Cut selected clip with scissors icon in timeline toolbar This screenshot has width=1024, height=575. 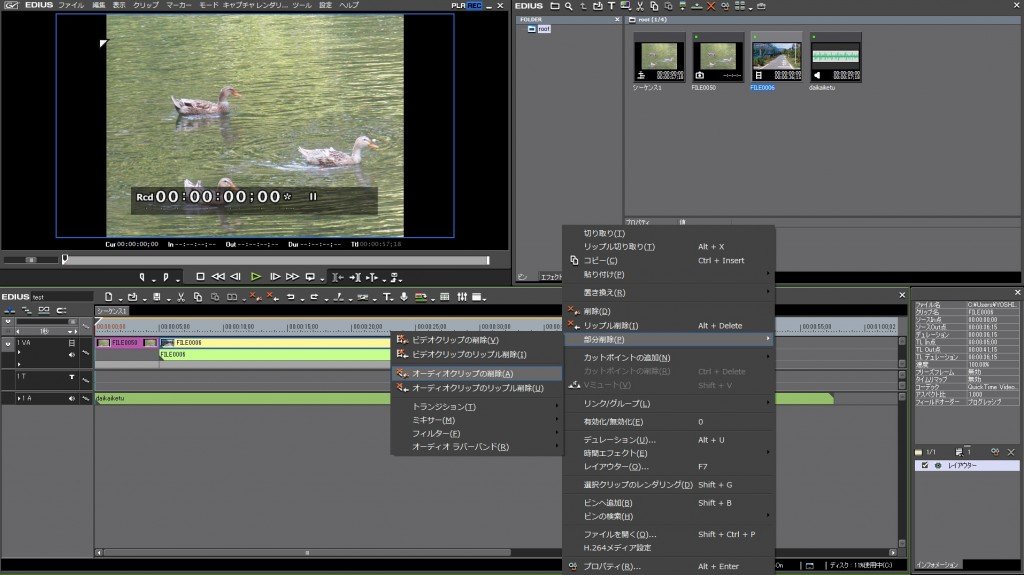coord(181,297)
